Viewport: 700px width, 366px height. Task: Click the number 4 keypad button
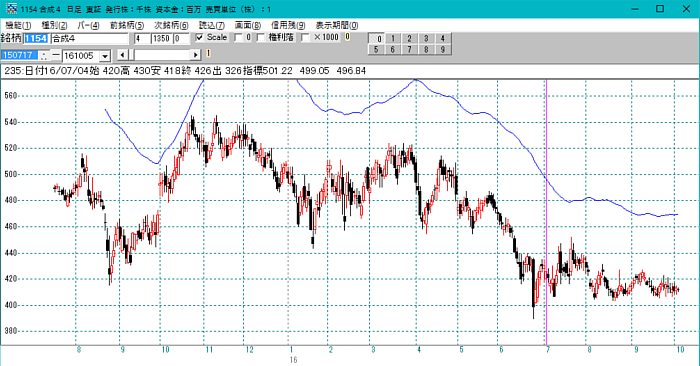coord(443,38)
